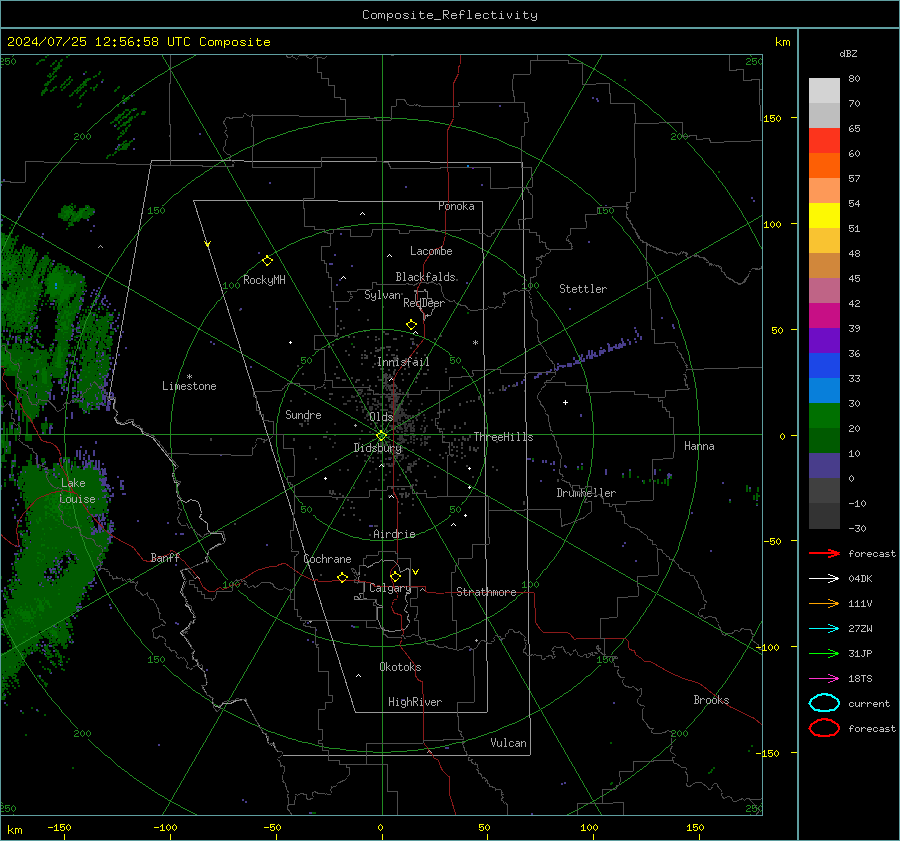Click the purple swatch in the dBZ scale

(824, 340)
